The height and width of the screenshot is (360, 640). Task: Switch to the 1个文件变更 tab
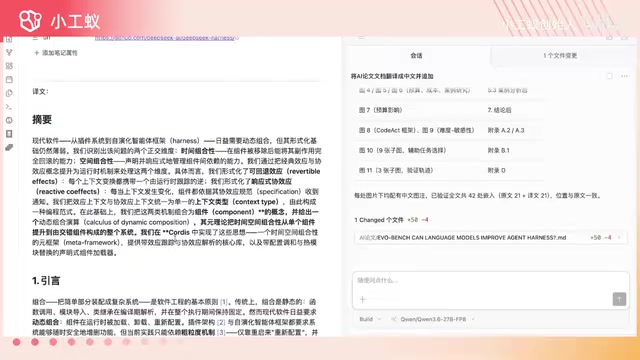point(560,56)
